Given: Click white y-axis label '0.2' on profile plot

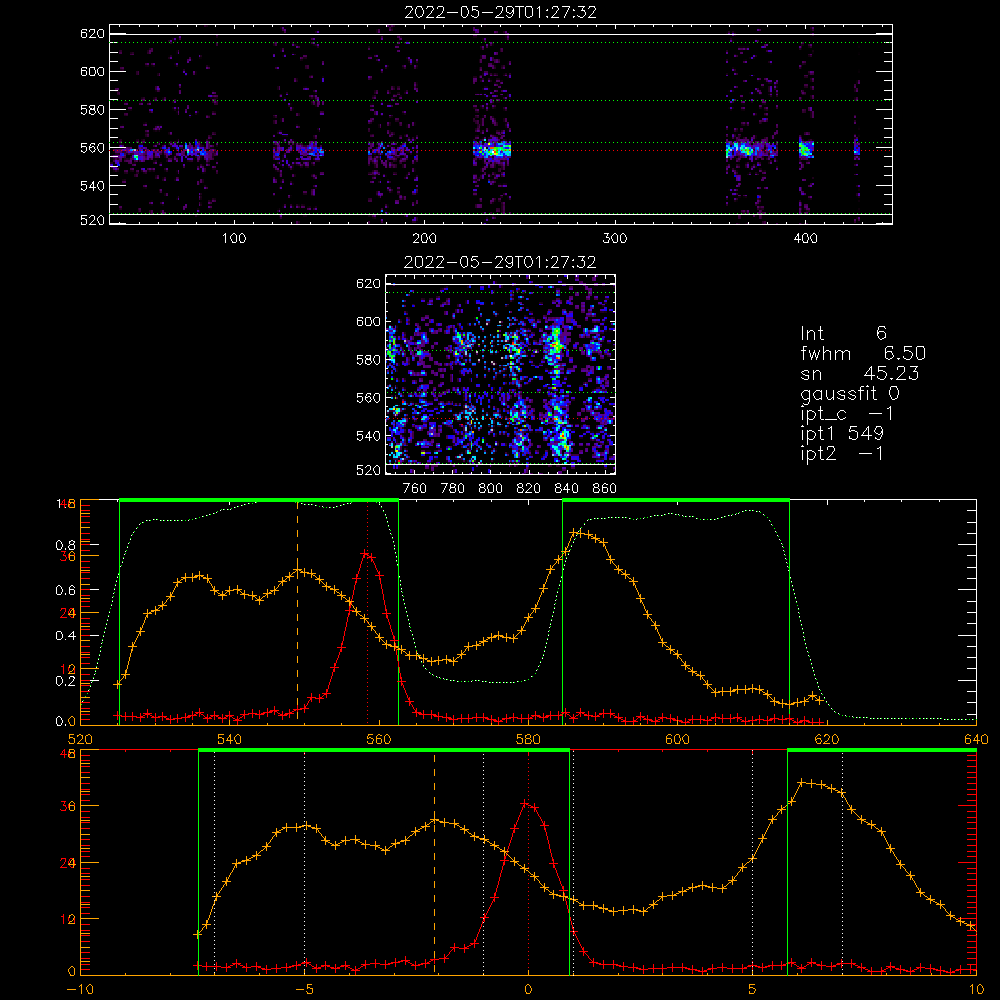Looking at the screenshot, I should [66, 681].
